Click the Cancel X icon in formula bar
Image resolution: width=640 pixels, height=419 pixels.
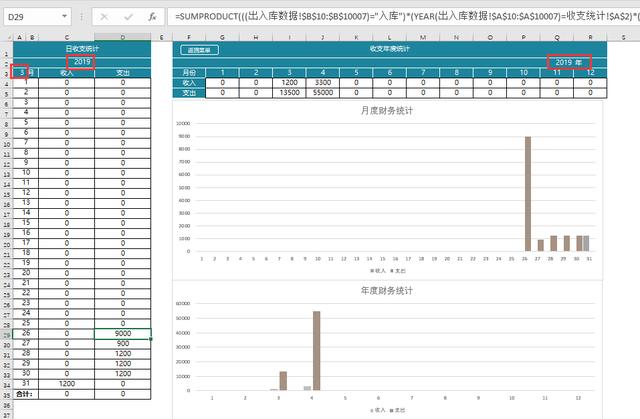(x=104, y=17)
